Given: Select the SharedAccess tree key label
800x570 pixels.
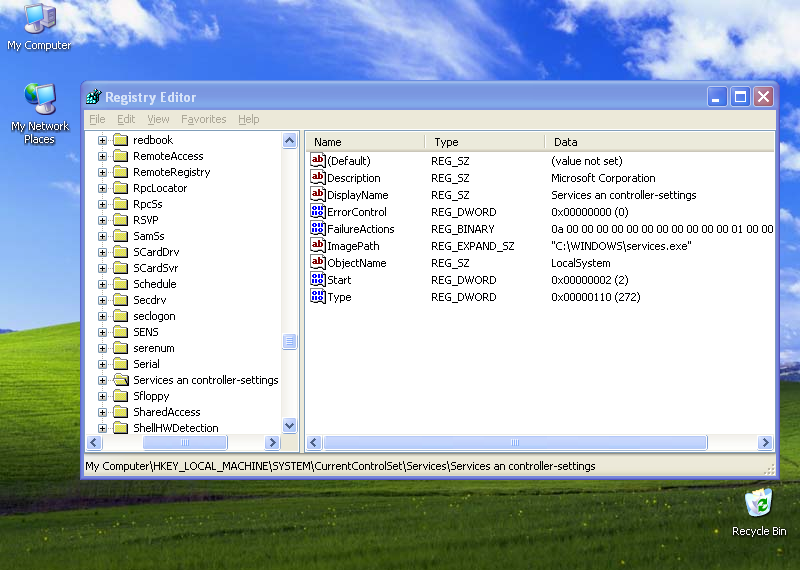Looking at the screenshot, I should pos(167,412).
